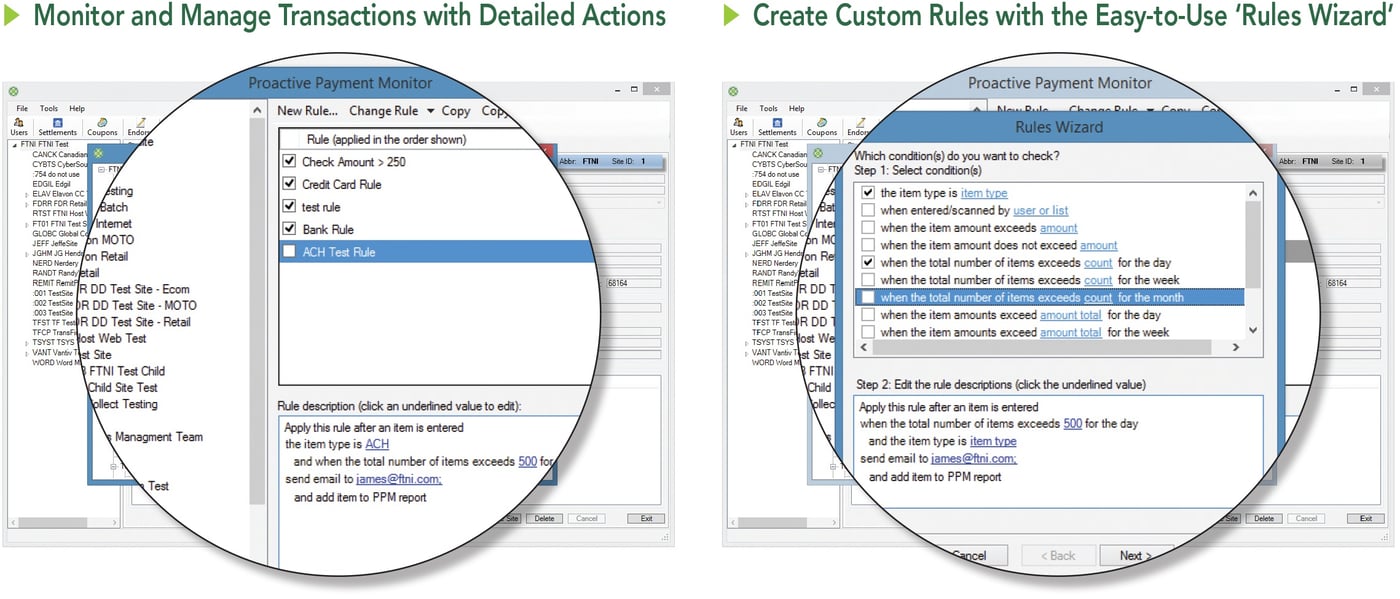
Task: Click green app icon in right window title bar
Action: coord(732,91)
